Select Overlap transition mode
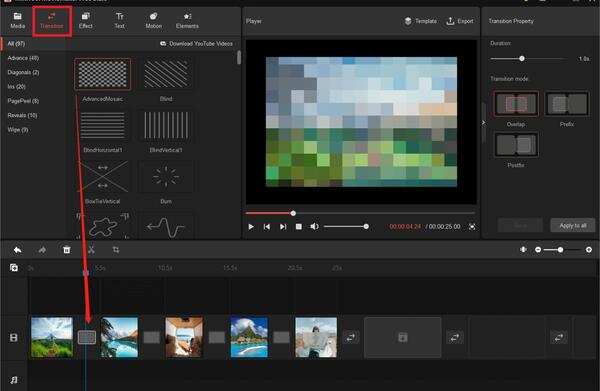 [x=516, y=104]
